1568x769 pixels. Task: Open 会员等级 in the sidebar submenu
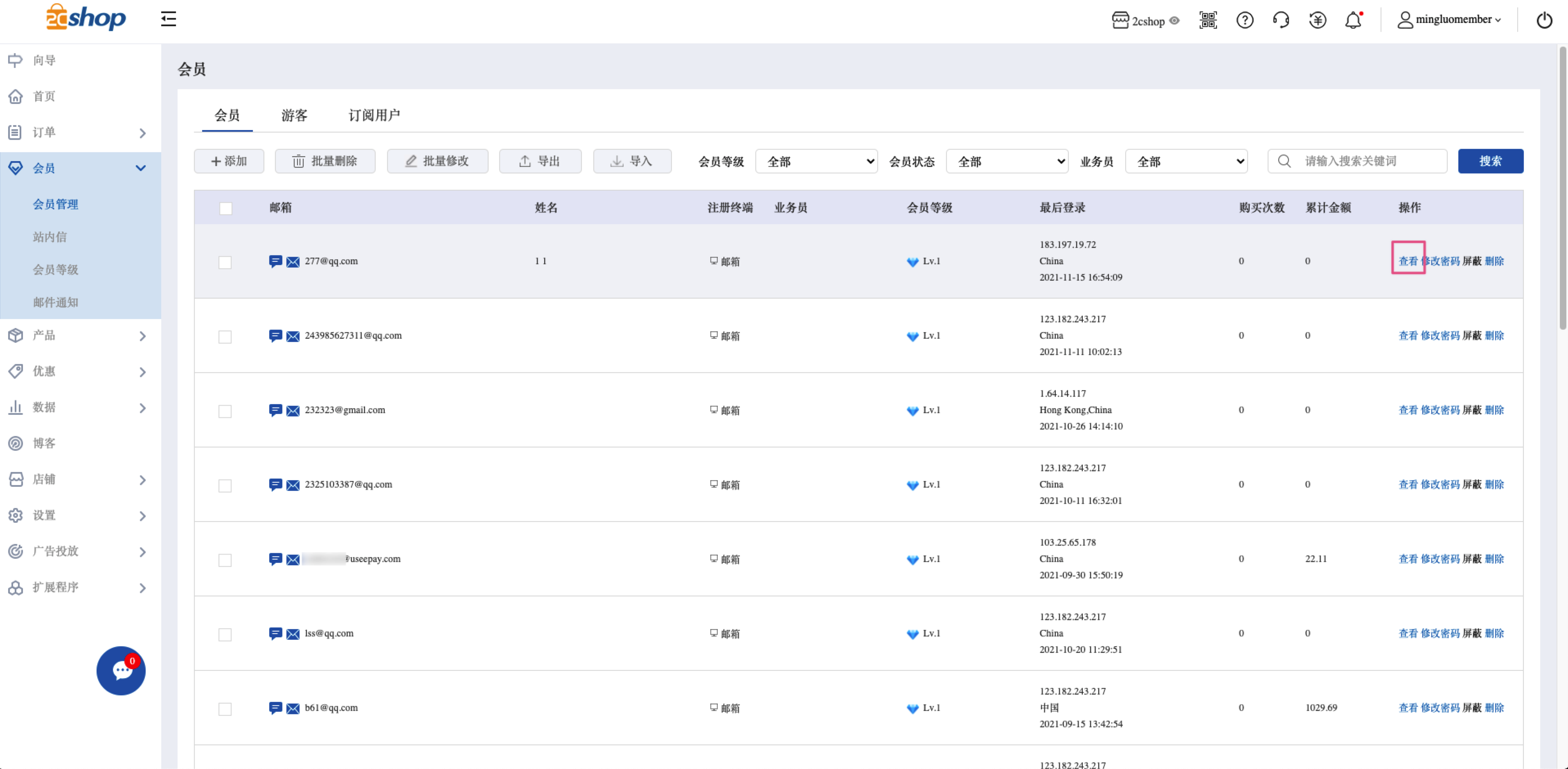[x=55, y=270]
